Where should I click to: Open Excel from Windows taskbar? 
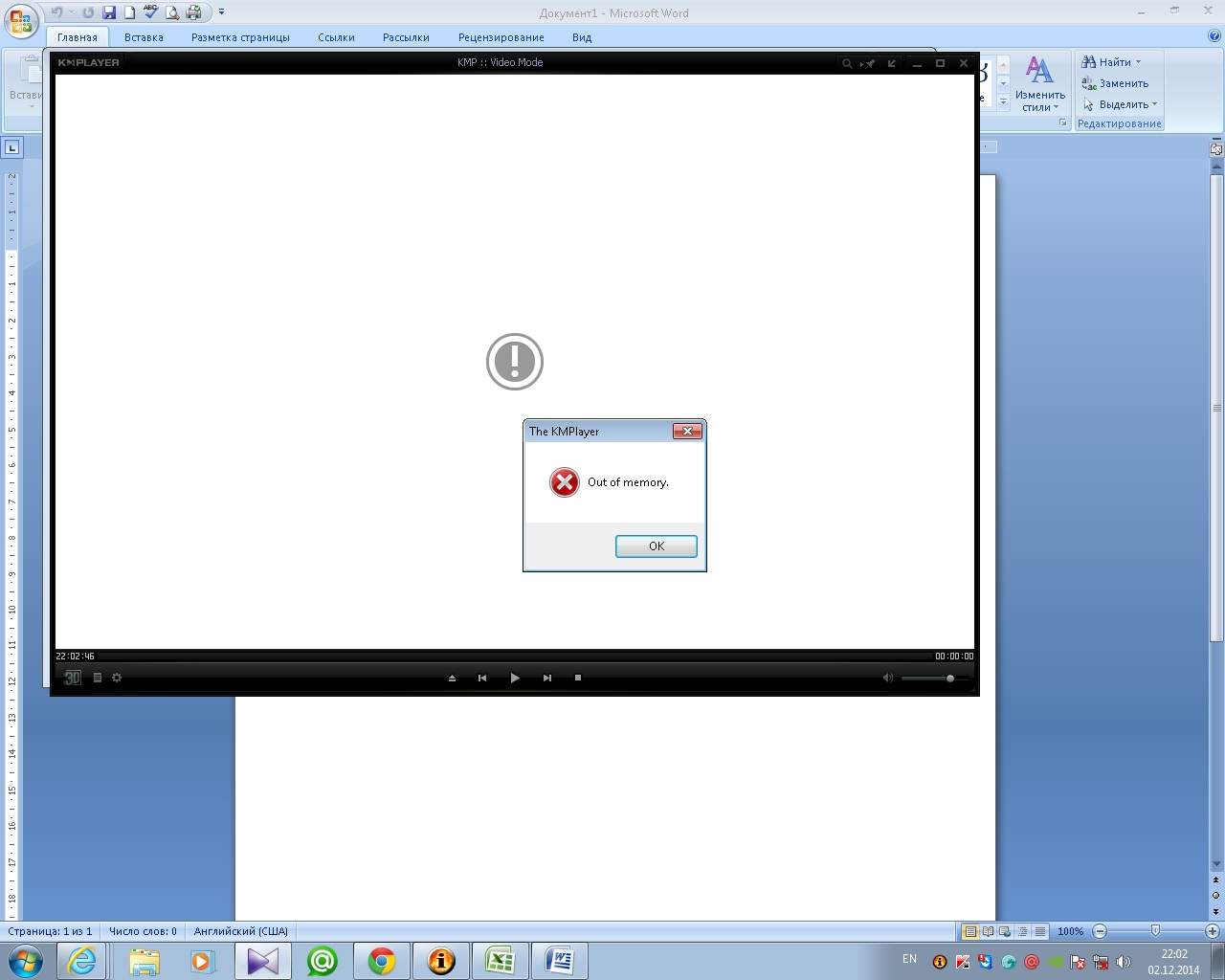[x=500, y=961]
